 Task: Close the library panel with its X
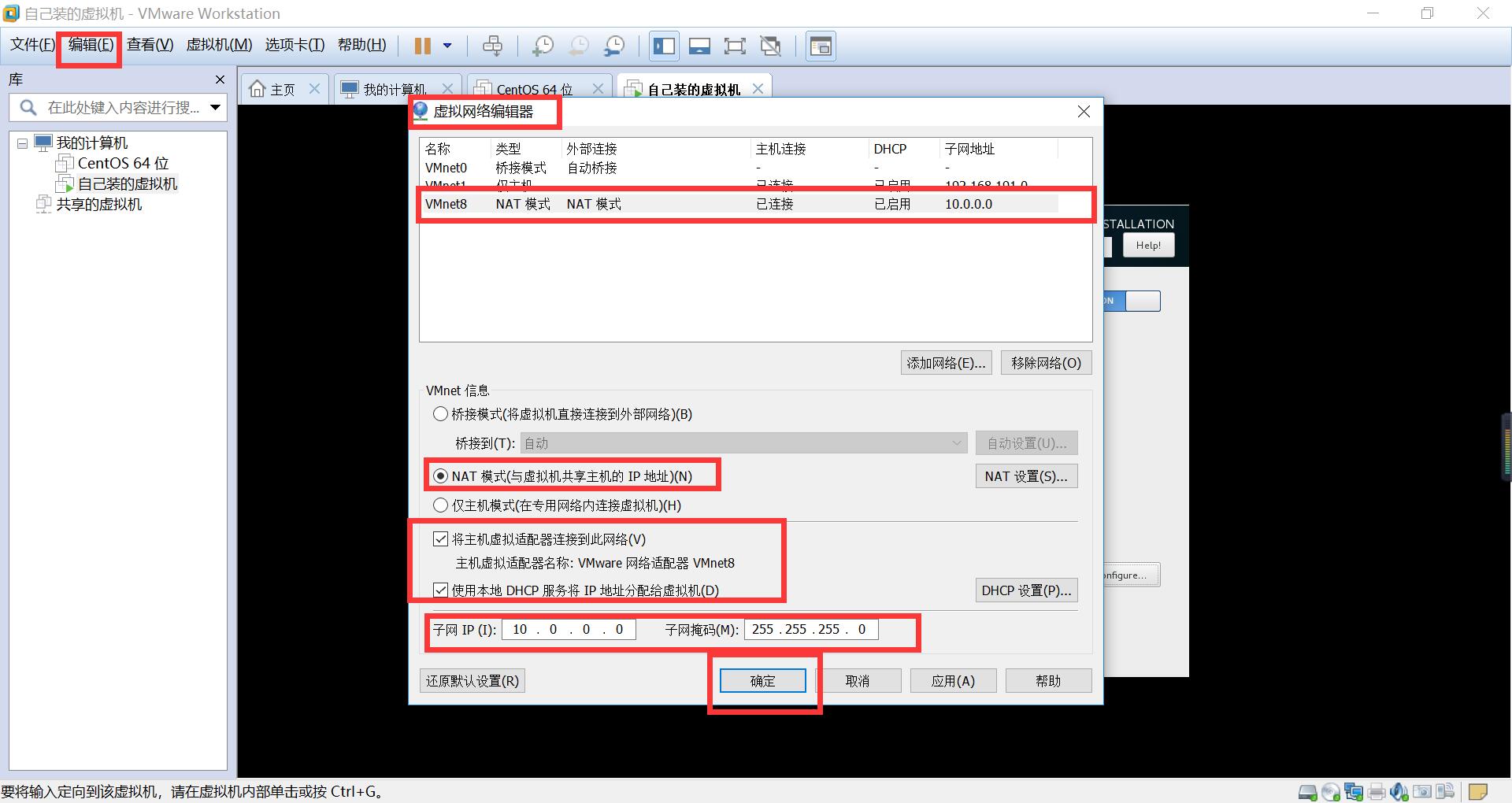[x=220, y=80]
